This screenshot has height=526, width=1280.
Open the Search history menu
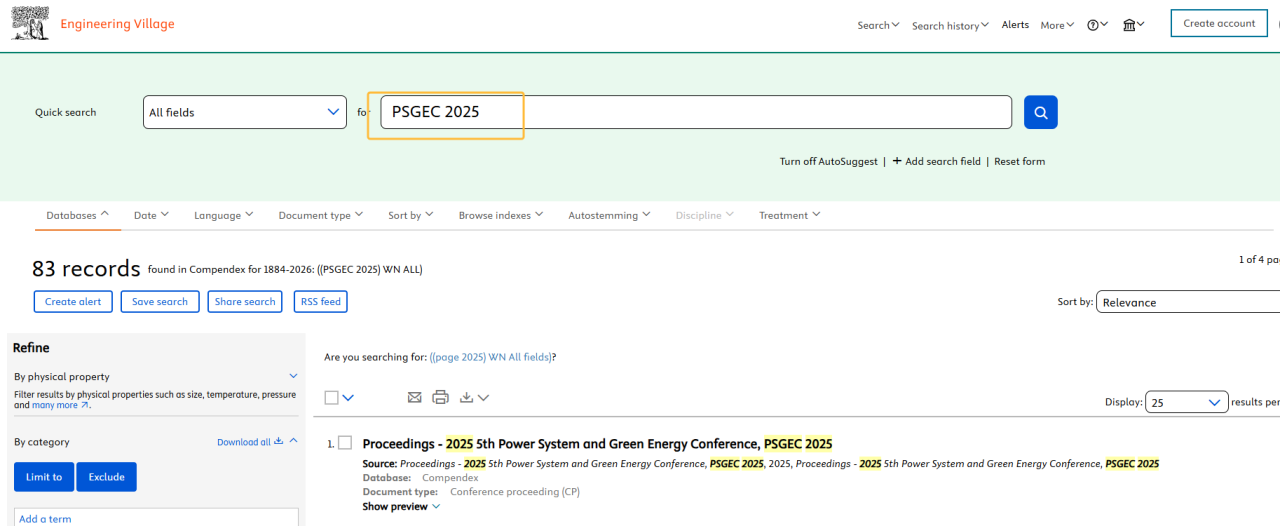click(950, 25)
